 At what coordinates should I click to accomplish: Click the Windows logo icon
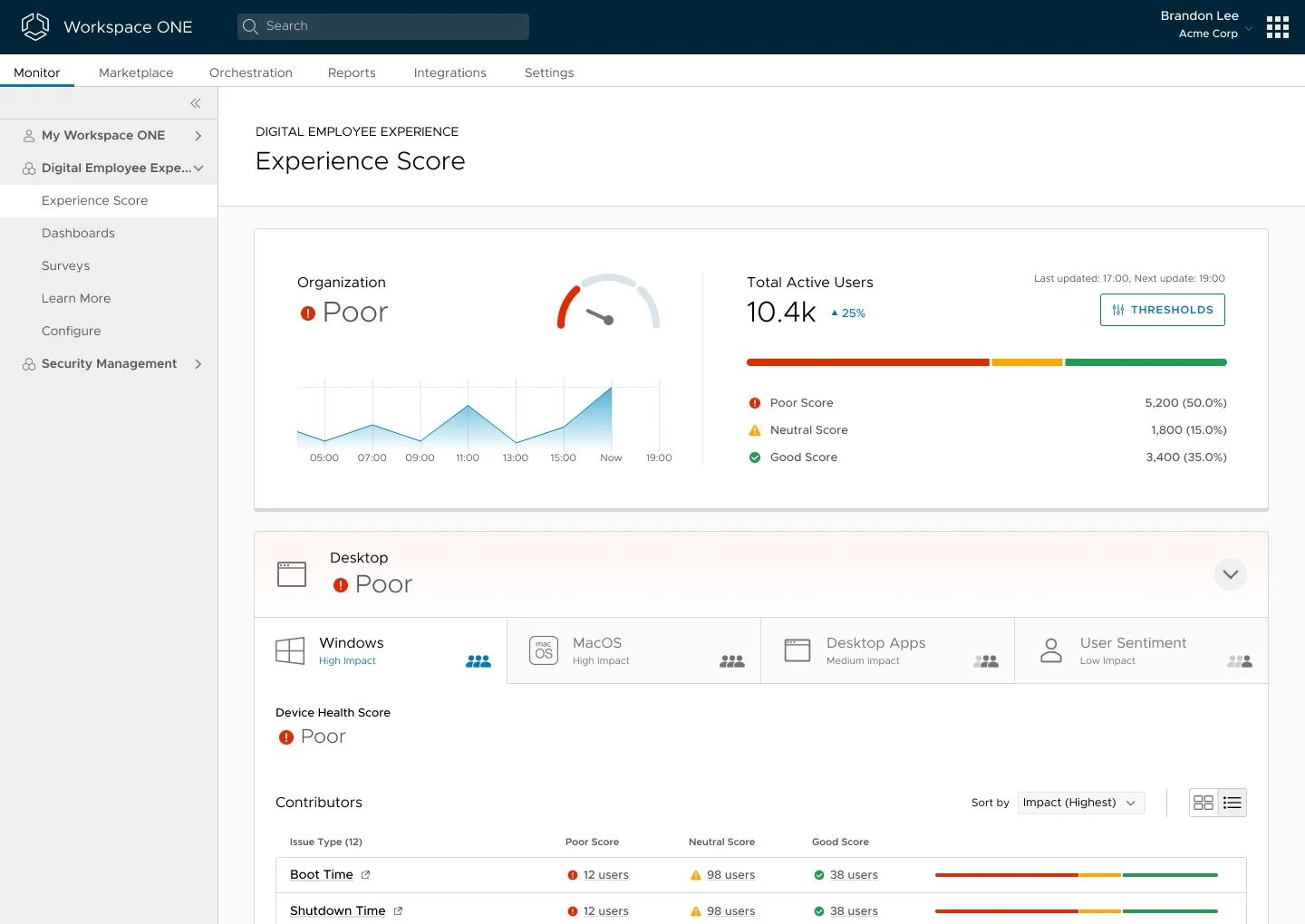pyautogui.click(x=290, y=650)
